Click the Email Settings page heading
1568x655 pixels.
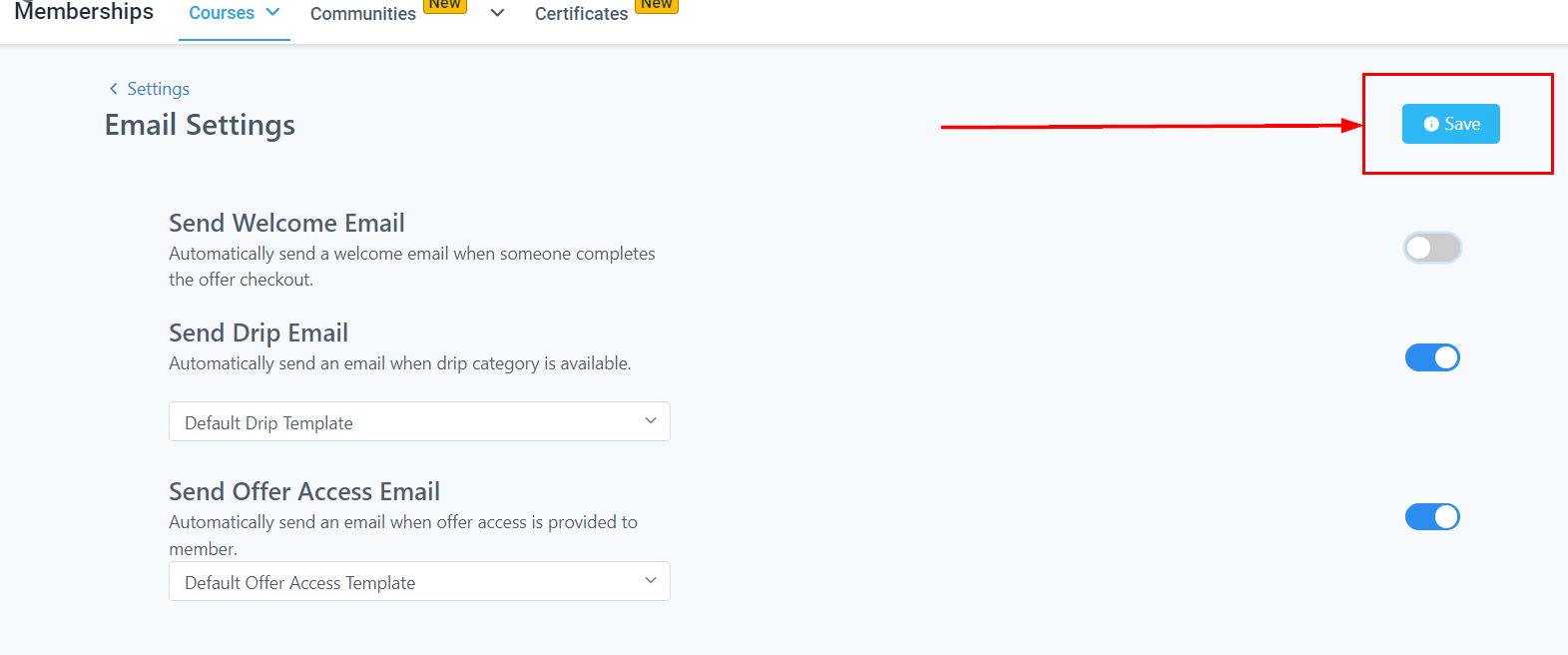click(200, 125)
